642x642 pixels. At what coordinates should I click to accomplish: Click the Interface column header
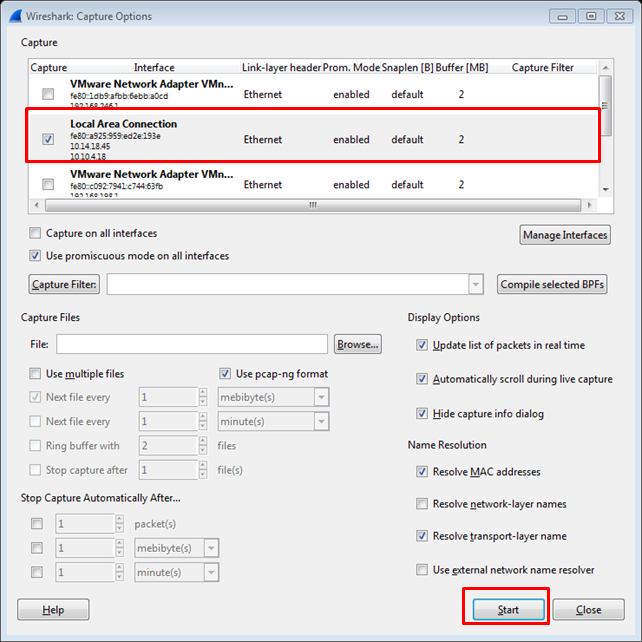pyautogui.click(x=154, y=68)
